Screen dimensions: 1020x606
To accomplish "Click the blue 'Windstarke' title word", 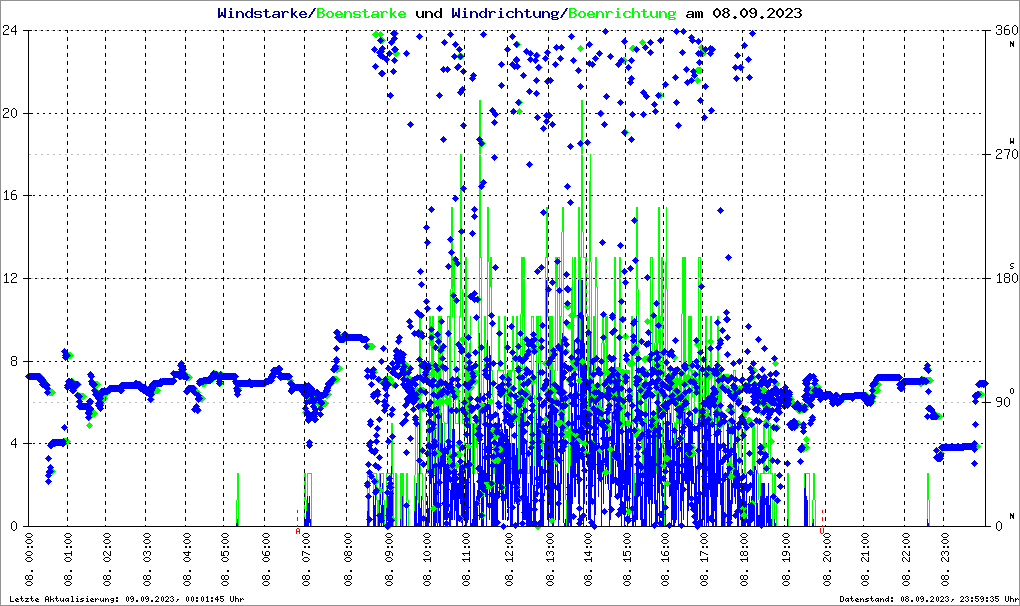I will point(262,13).
